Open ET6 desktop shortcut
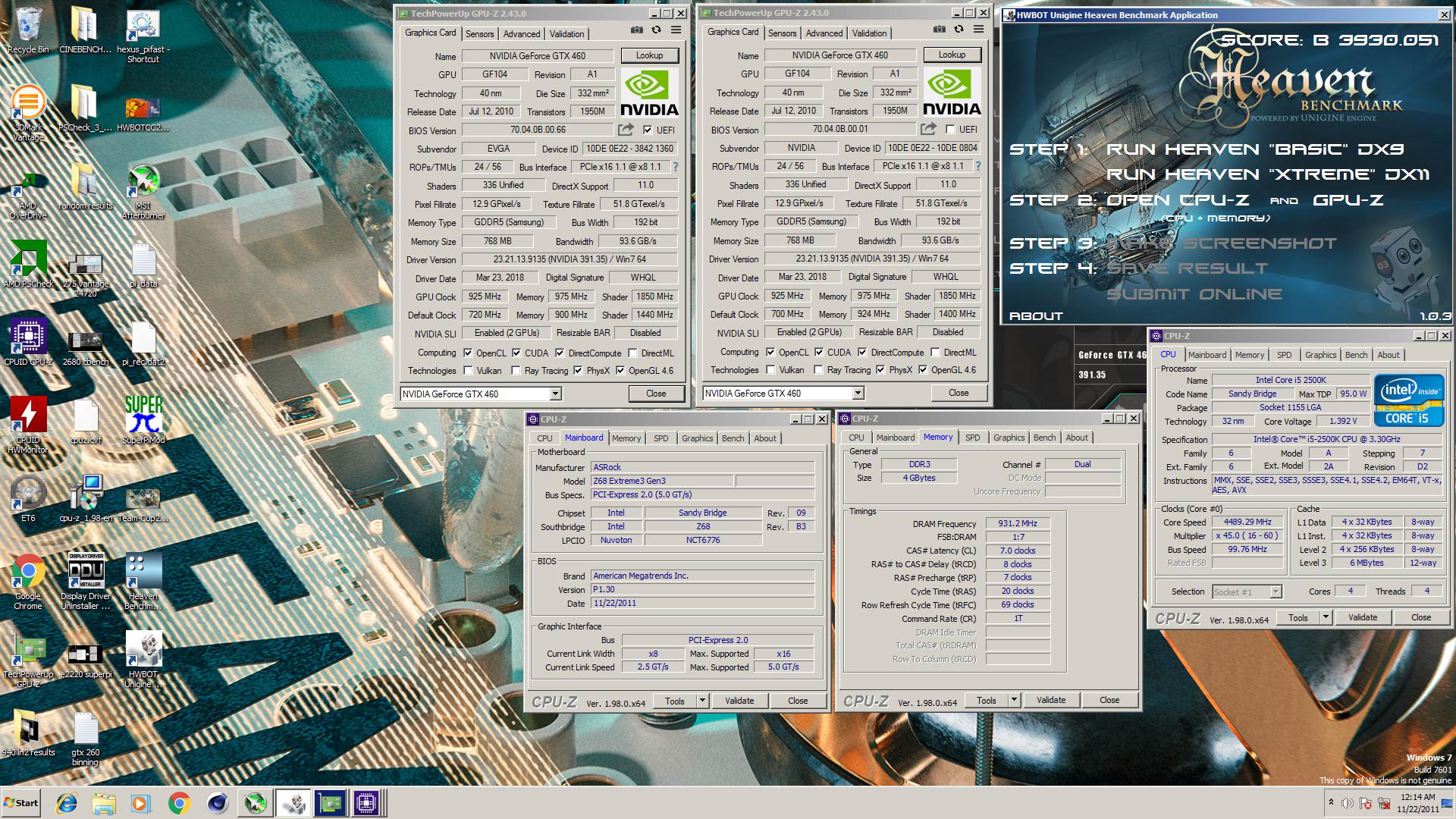Screen dimensions: 1456x819 click(x=28, y=499)
